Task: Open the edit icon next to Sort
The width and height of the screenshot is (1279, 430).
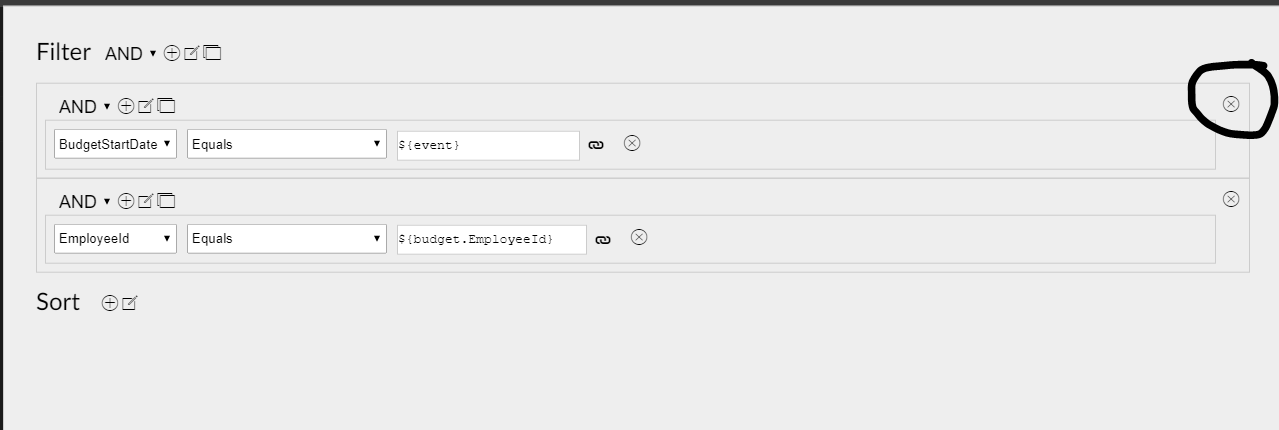Action: pos(129,303)
